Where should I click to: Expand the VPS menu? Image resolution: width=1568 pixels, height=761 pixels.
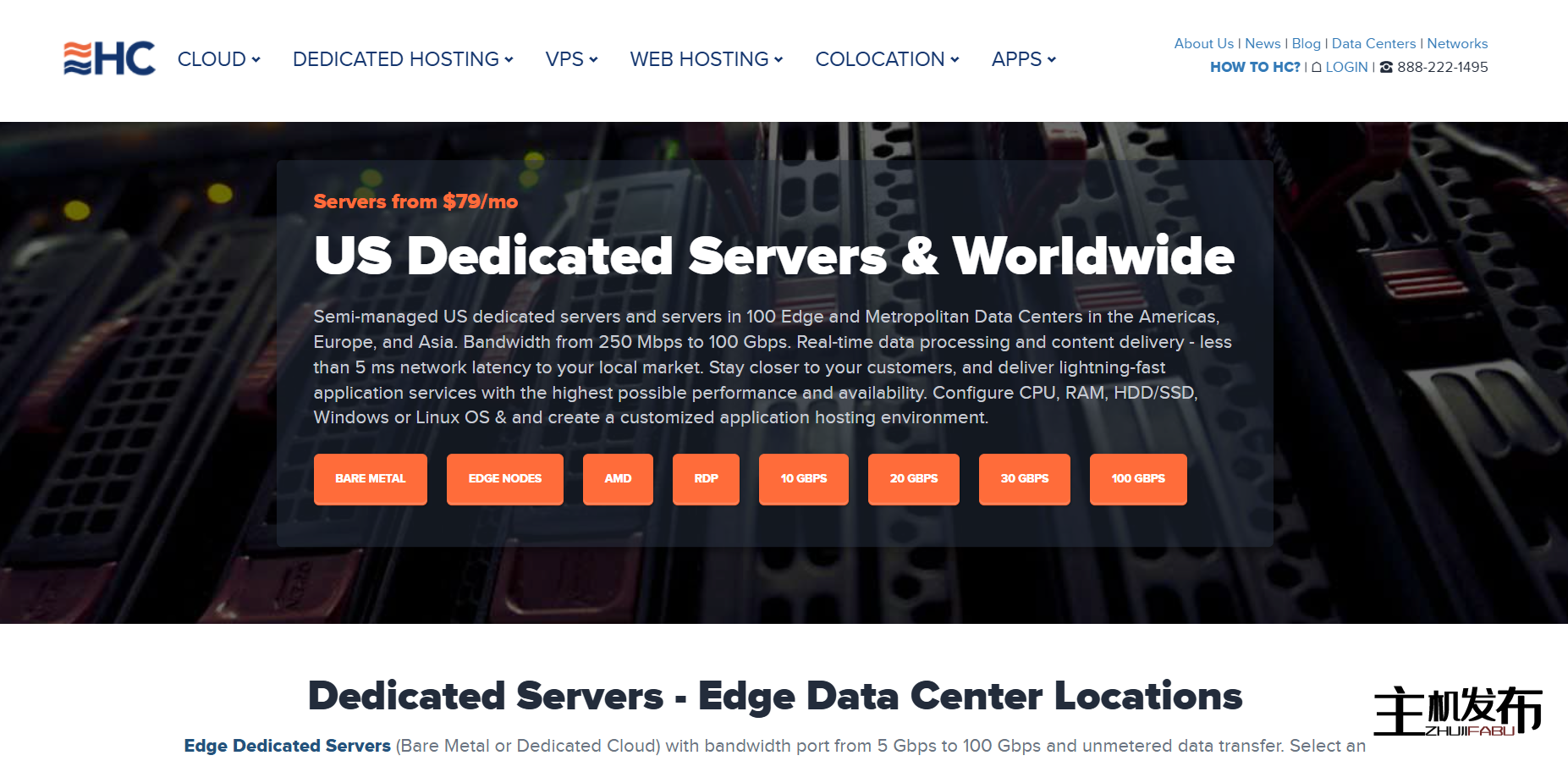(x=571, y=59)
